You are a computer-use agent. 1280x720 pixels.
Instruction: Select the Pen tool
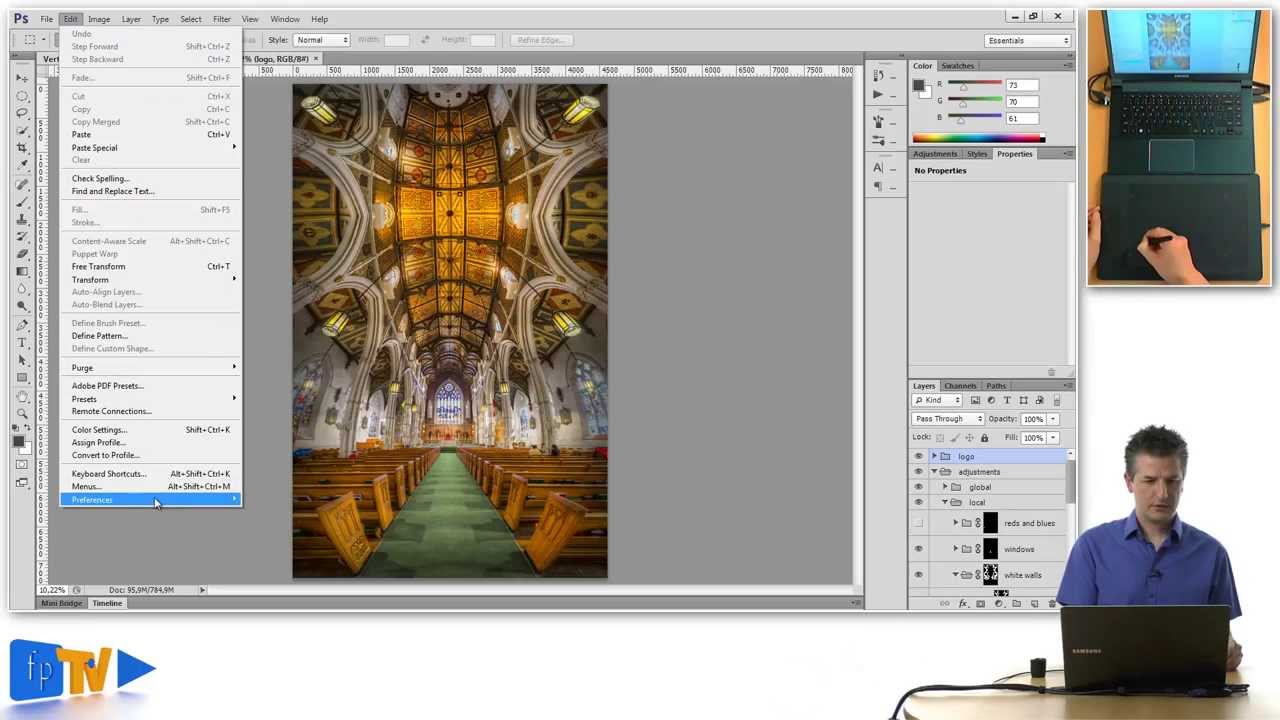point(22,325)
